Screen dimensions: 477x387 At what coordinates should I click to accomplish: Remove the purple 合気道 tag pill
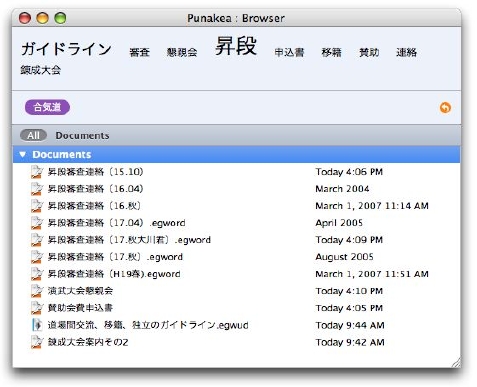[47, 107]
